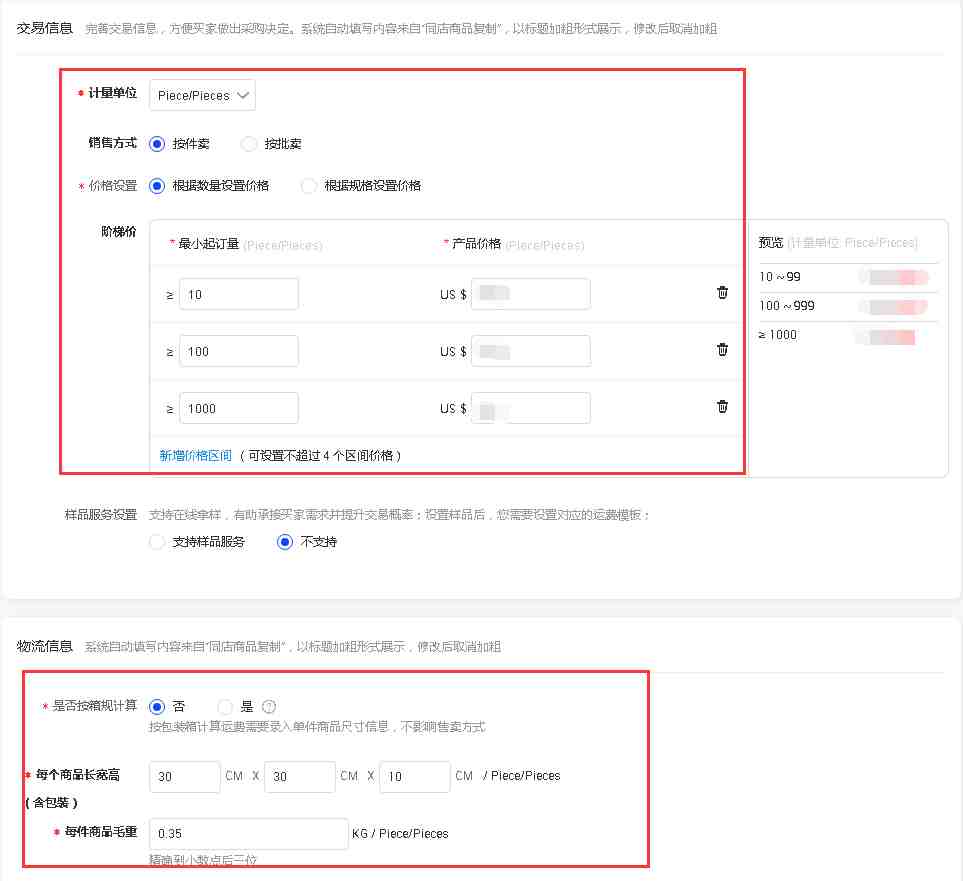Click the minimum order field showing 10

pyautogui.click(x=239, y=294)
